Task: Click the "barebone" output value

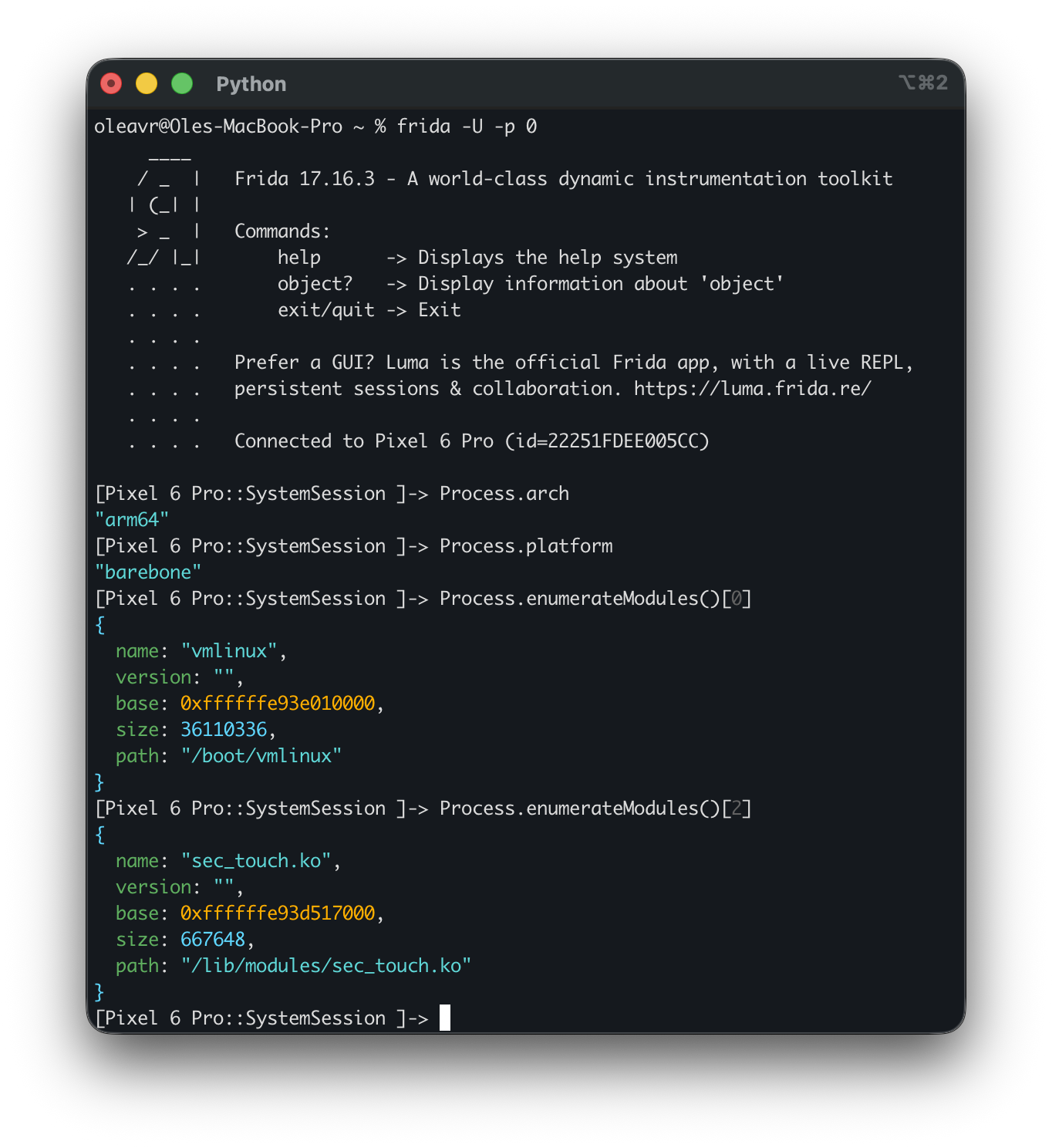Action: coord(148,572)
